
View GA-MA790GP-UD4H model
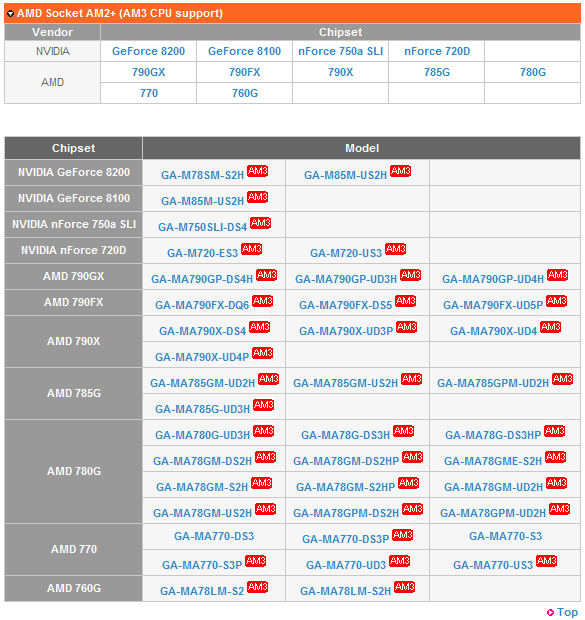pyautogui.click(x=493, y=279)
